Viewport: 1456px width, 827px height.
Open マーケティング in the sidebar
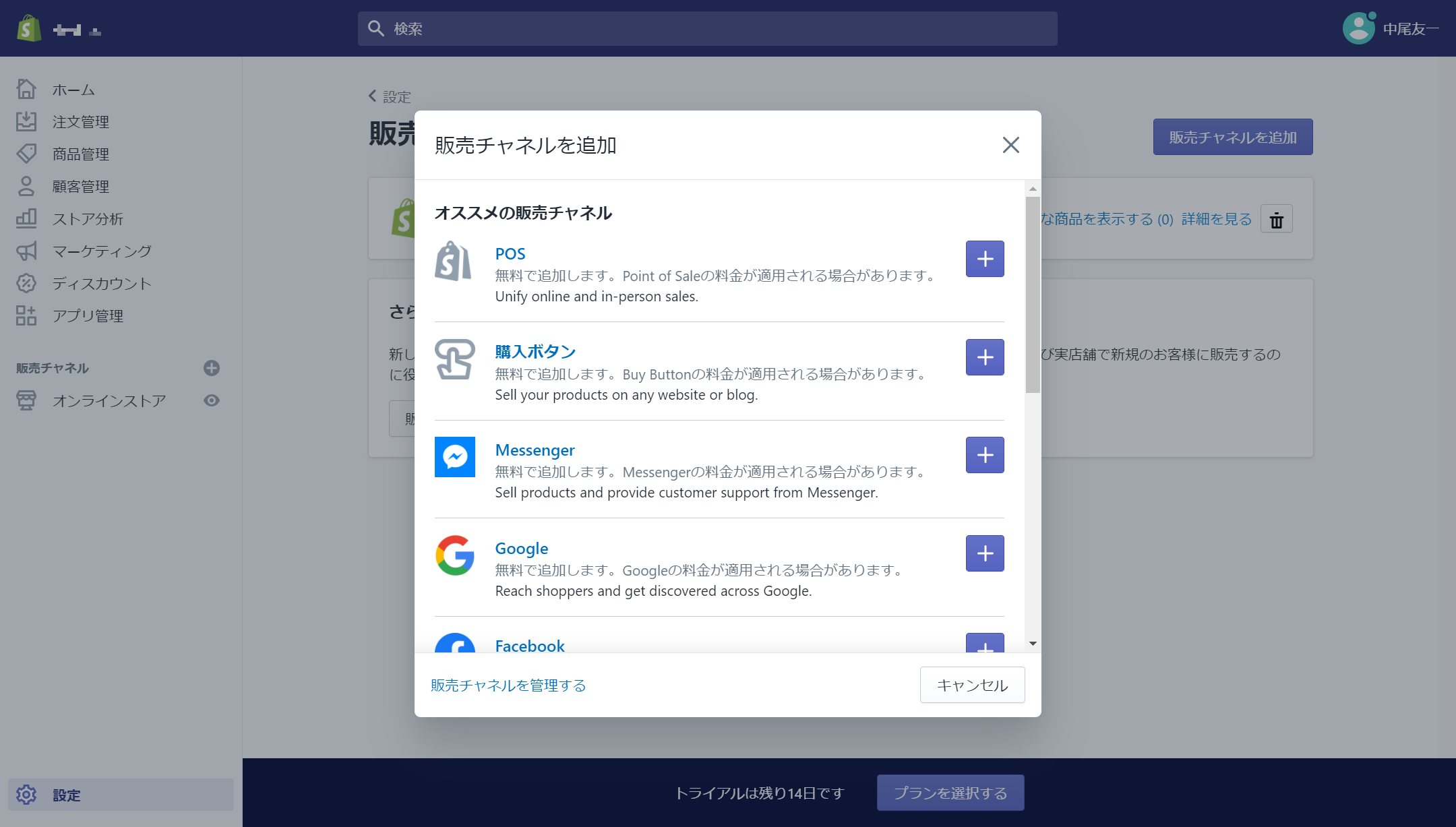pos(102,251)
